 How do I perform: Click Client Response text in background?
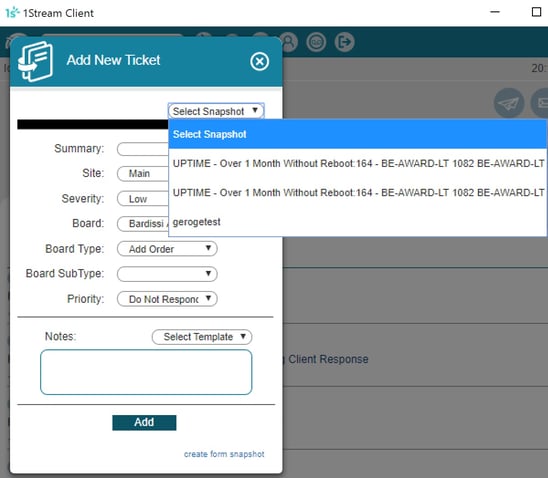[328, 359]
